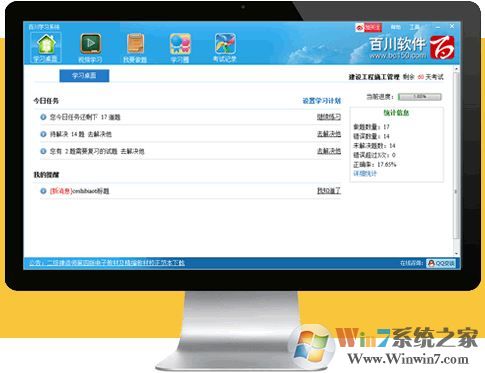Click the 正确率 17.65% statistic
The height and width of the screenshot is (373, 485).
coord(375,164)
